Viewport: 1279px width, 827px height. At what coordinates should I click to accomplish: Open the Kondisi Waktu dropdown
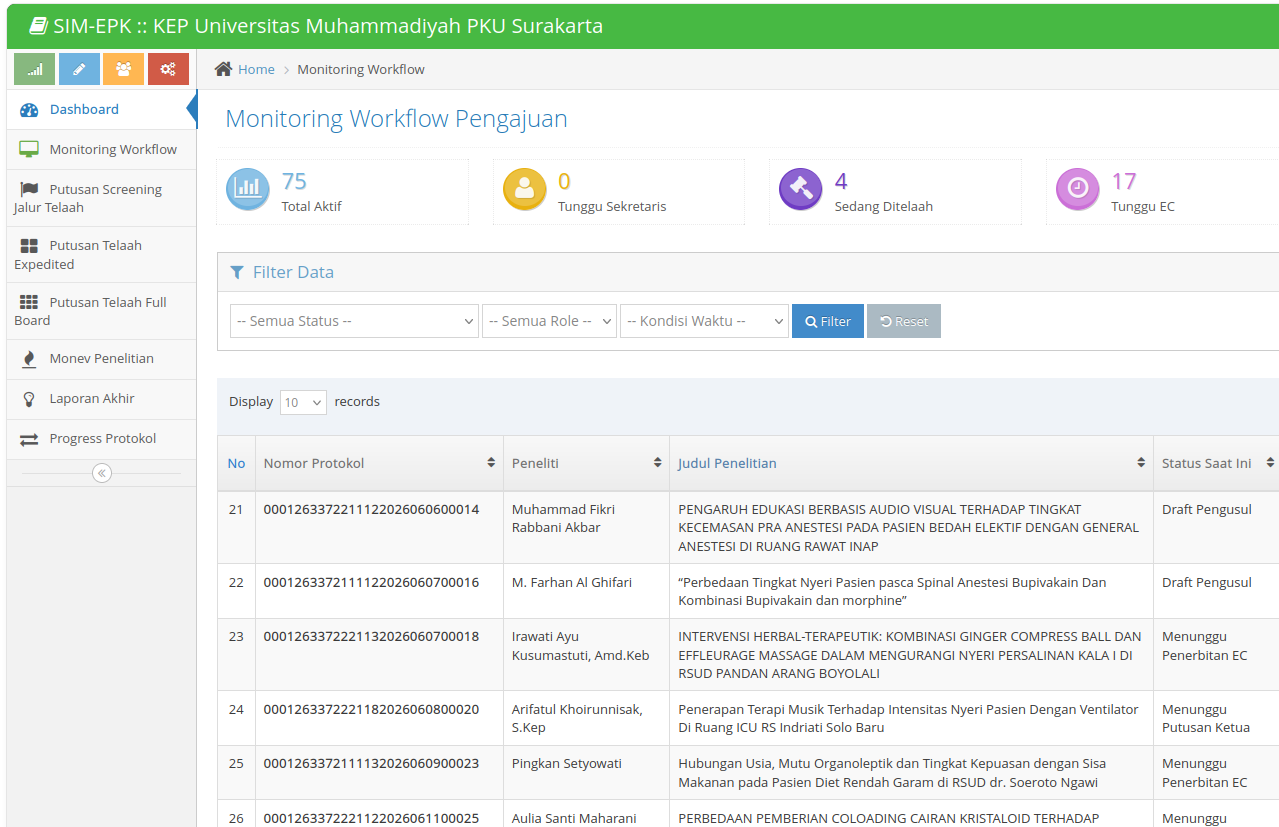pyautogui.click(x=704, y=321)
